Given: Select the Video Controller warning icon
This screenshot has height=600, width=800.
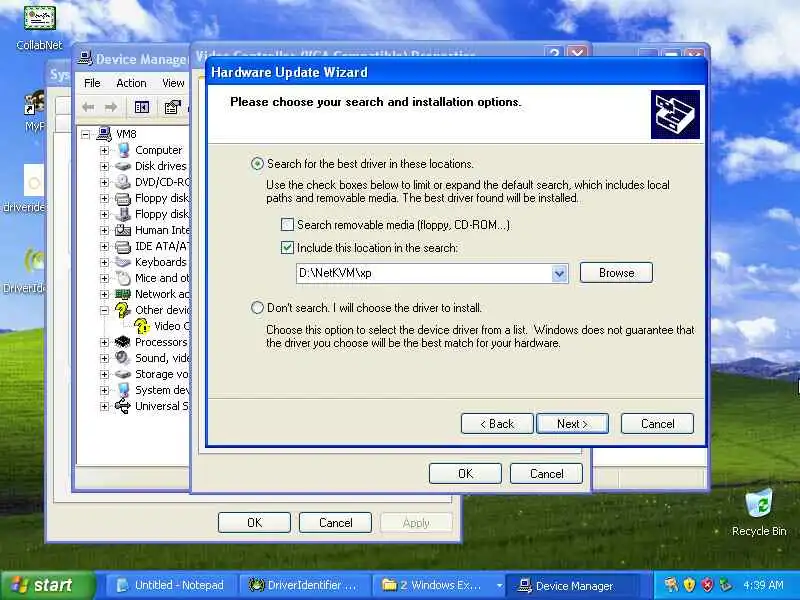Looking at the screenshot, I should tap(141, 326).
